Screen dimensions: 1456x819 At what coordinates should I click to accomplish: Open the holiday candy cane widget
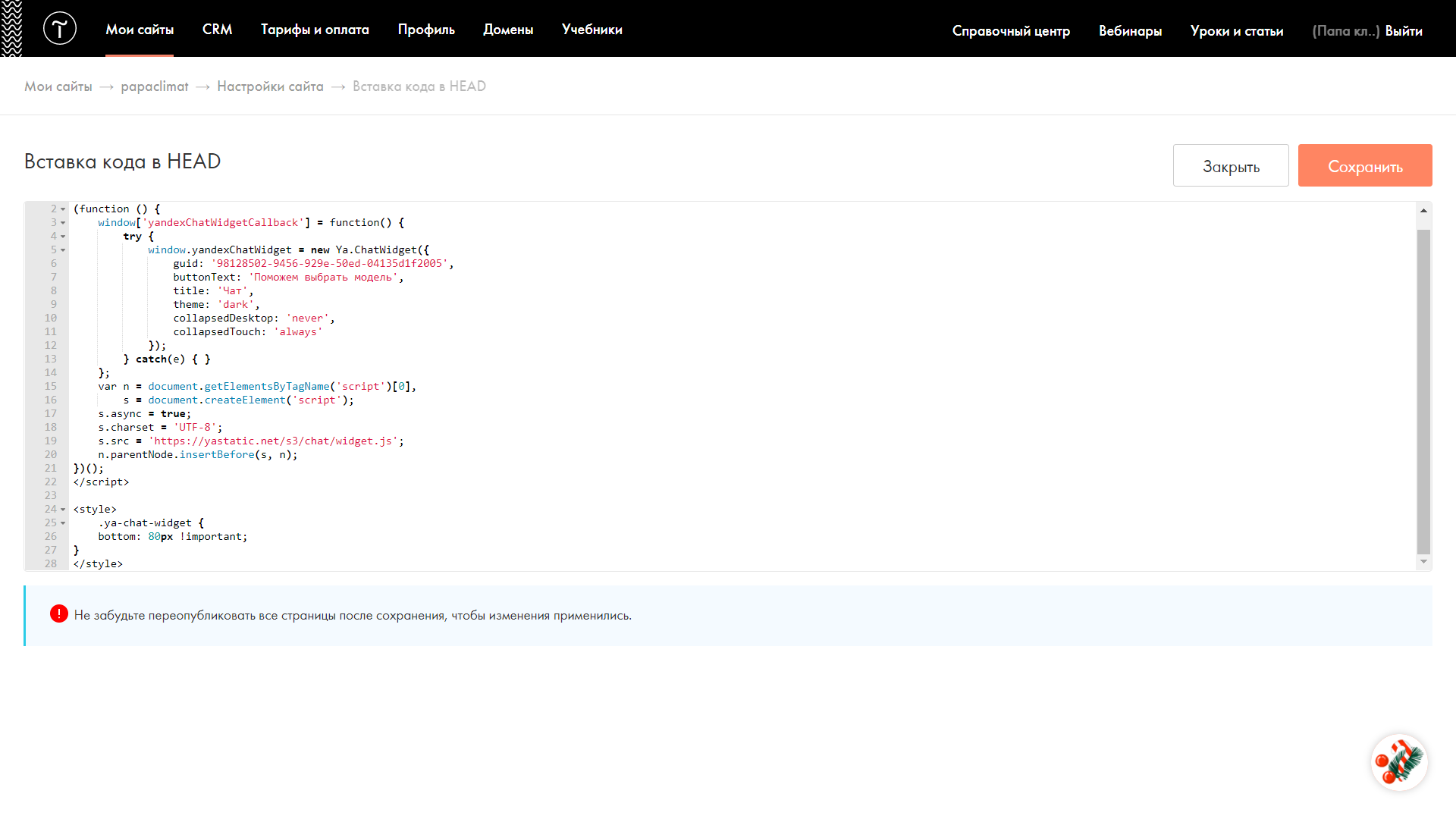[1399, 762]
